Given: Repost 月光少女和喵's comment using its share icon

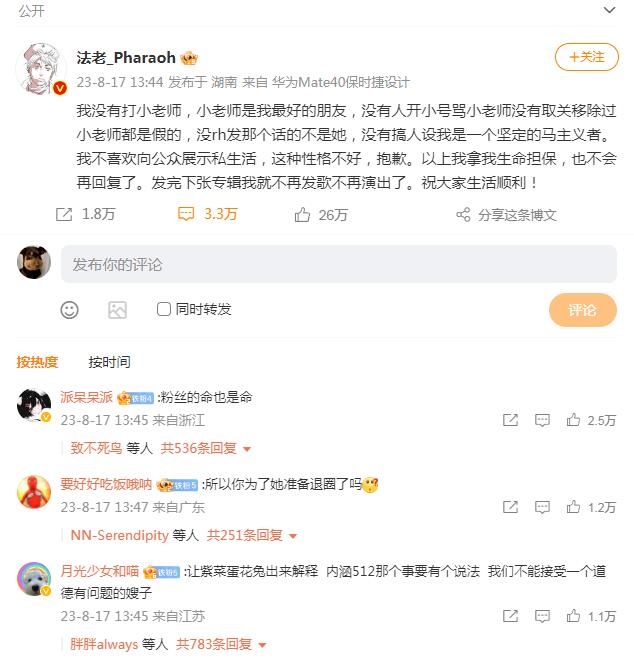Looking at the screenshot, I should click(510, 616).
